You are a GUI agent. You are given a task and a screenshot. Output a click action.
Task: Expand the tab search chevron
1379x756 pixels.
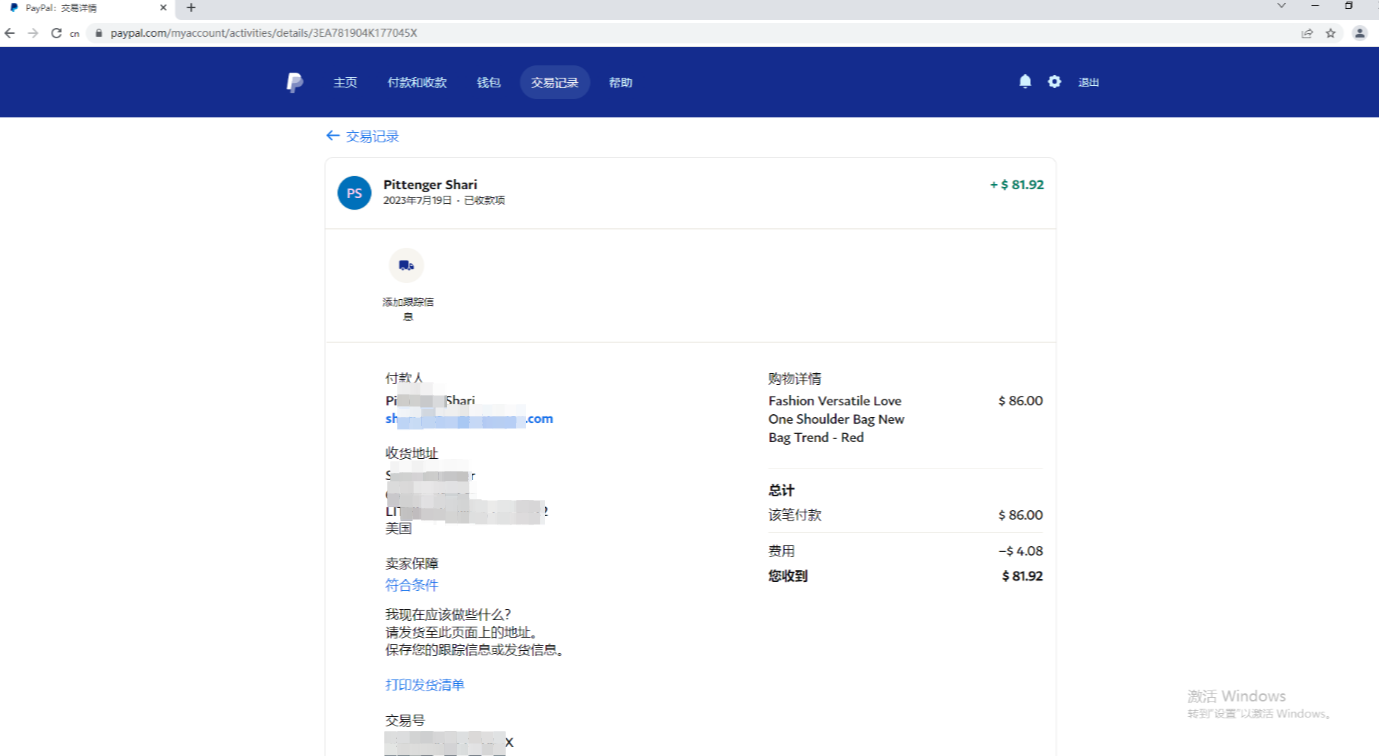coord(1281,6)
